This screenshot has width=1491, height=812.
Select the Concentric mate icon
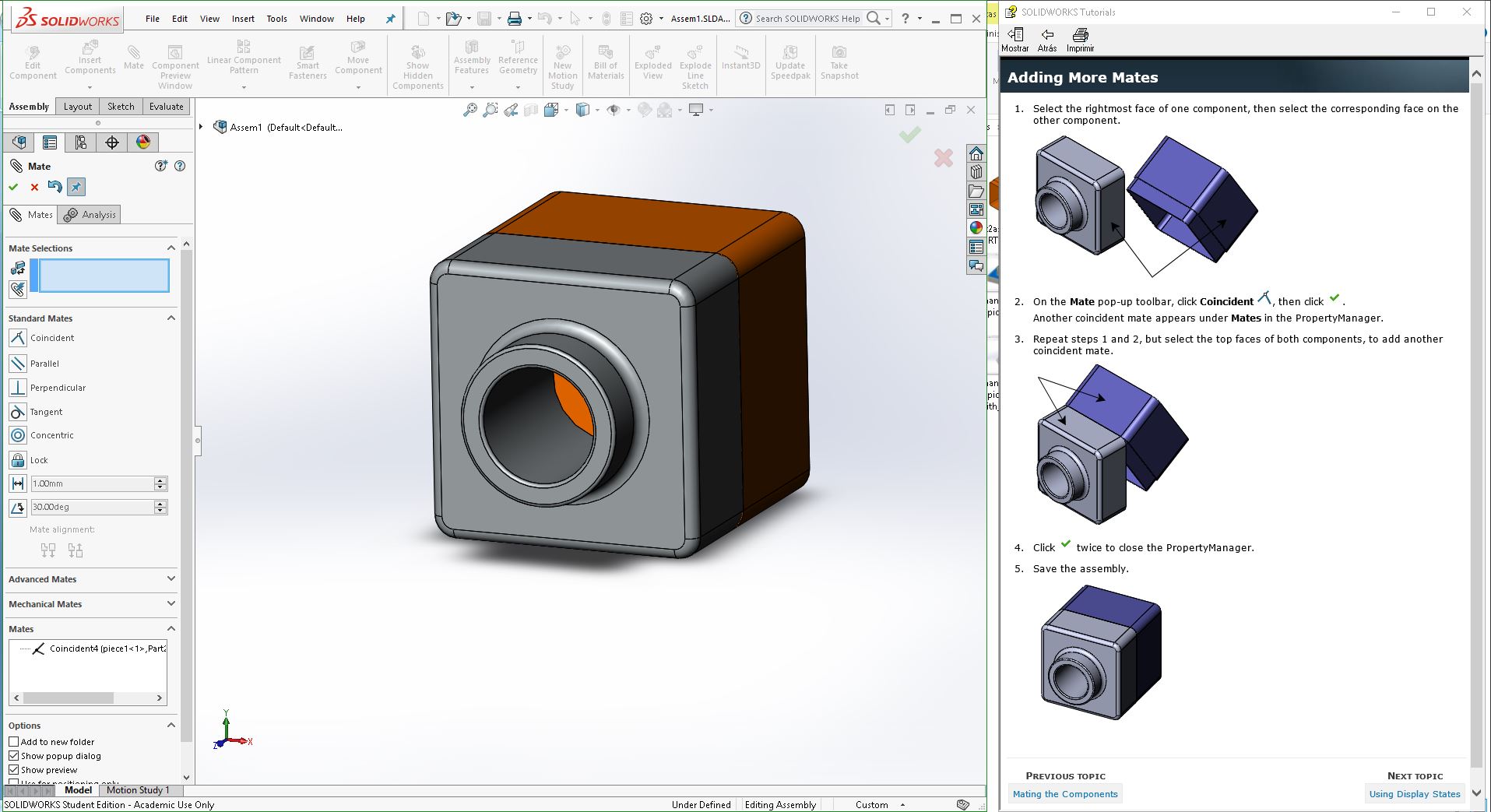point(18,435)
